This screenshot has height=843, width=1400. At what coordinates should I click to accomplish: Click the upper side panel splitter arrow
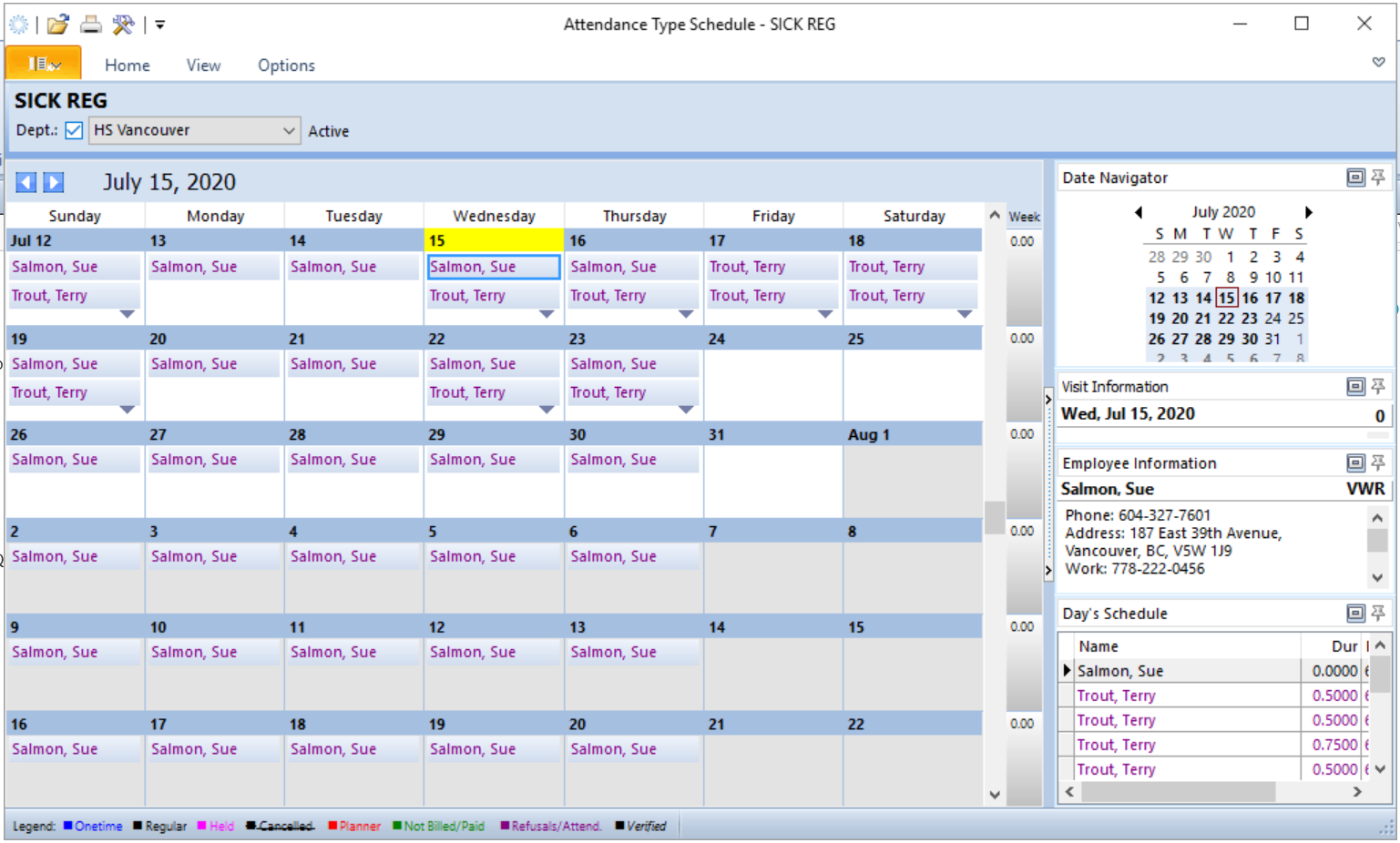1048,399
